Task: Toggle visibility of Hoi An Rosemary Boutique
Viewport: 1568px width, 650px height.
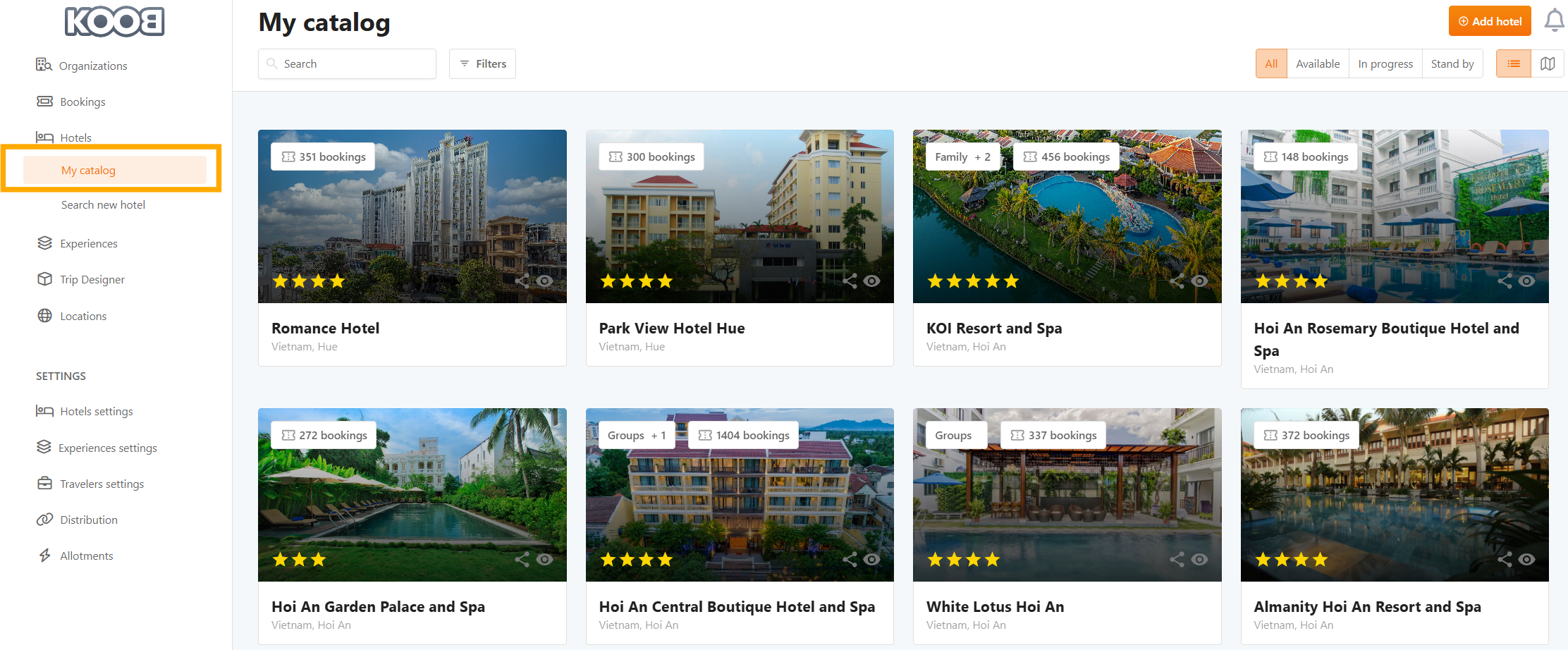Action: [x=1527, y=281]
